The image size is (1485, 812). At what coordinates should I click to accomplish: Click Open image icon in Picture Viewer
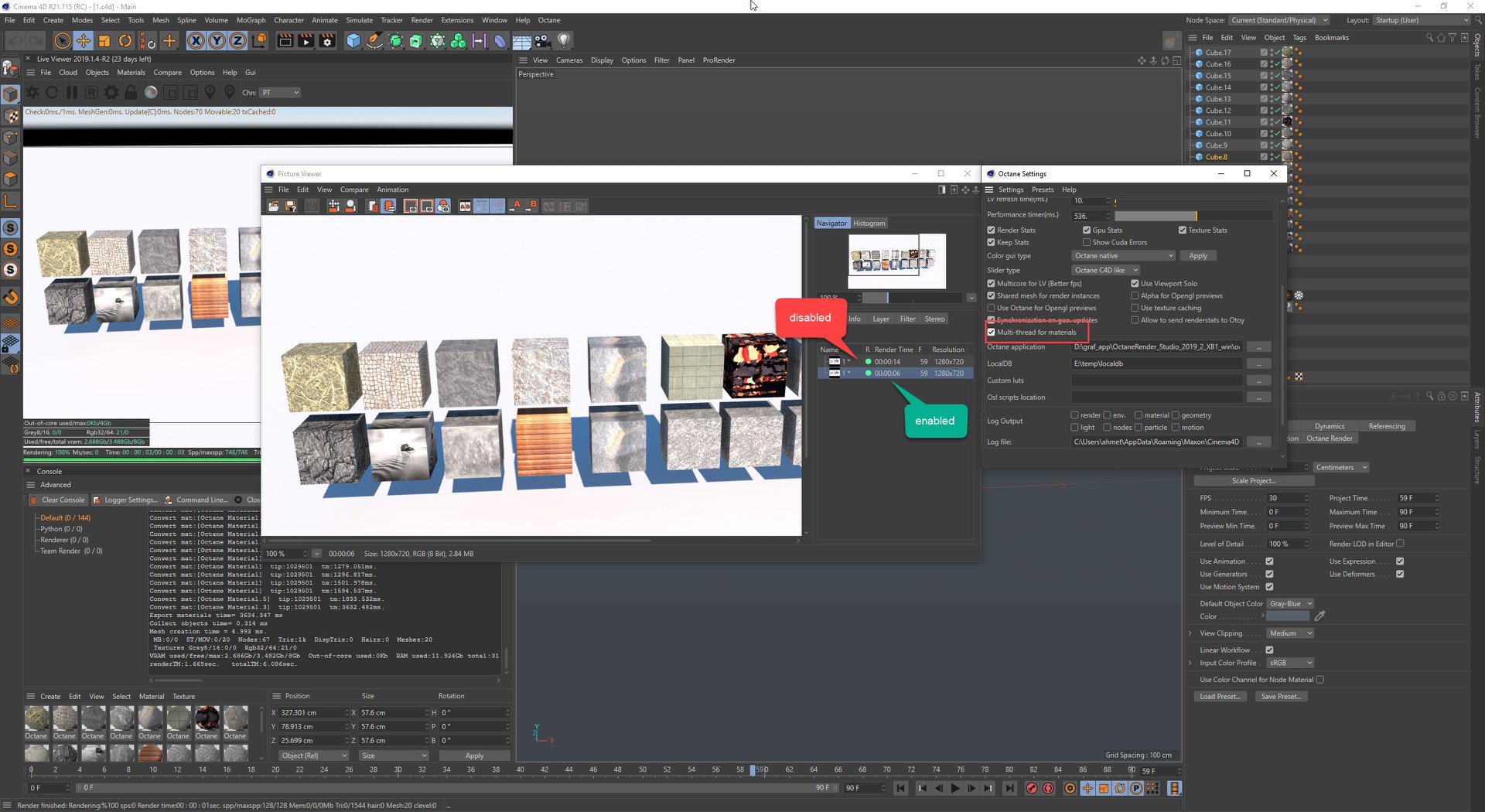(274, 206)
